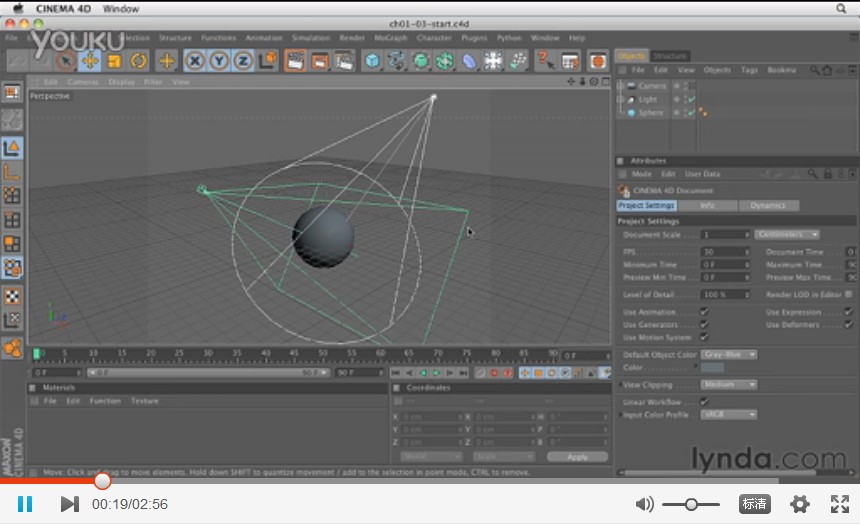The width and height of the screenshot is (860, 524).
Task: Switch to the Info tab
Action: (x=707, y=205)
